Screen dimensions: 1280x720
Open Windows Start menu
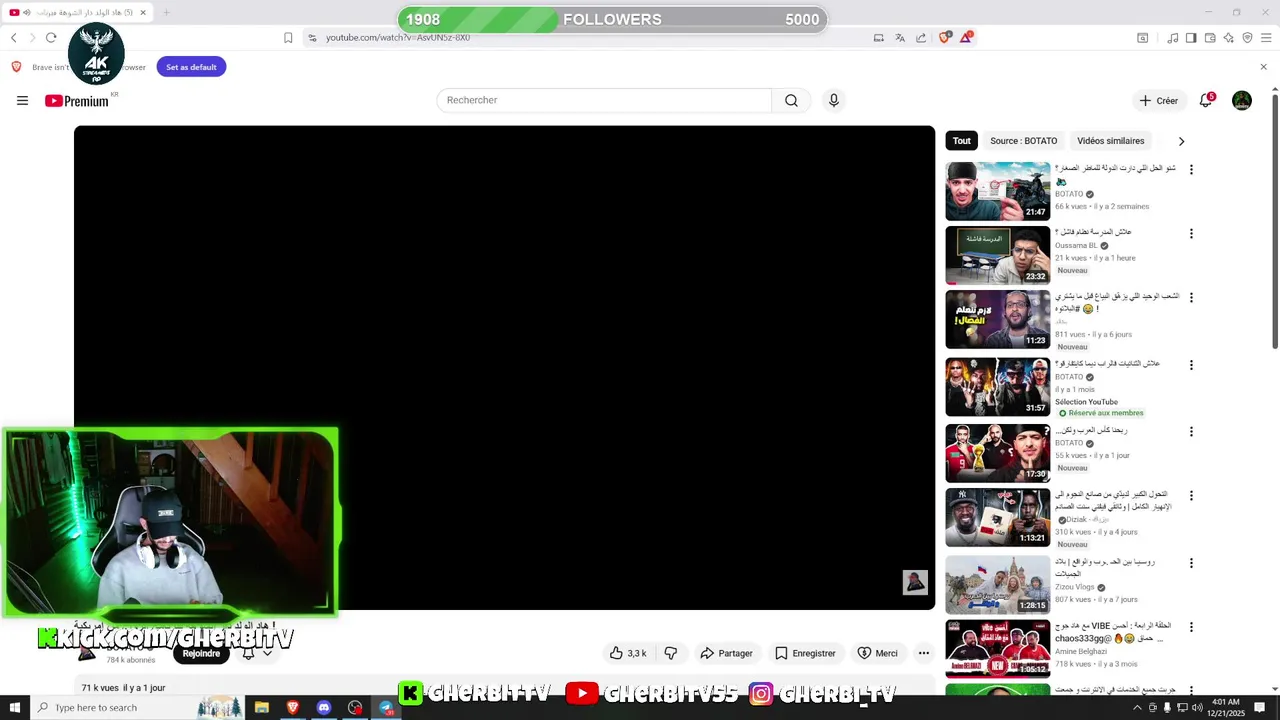coord(14,707)
